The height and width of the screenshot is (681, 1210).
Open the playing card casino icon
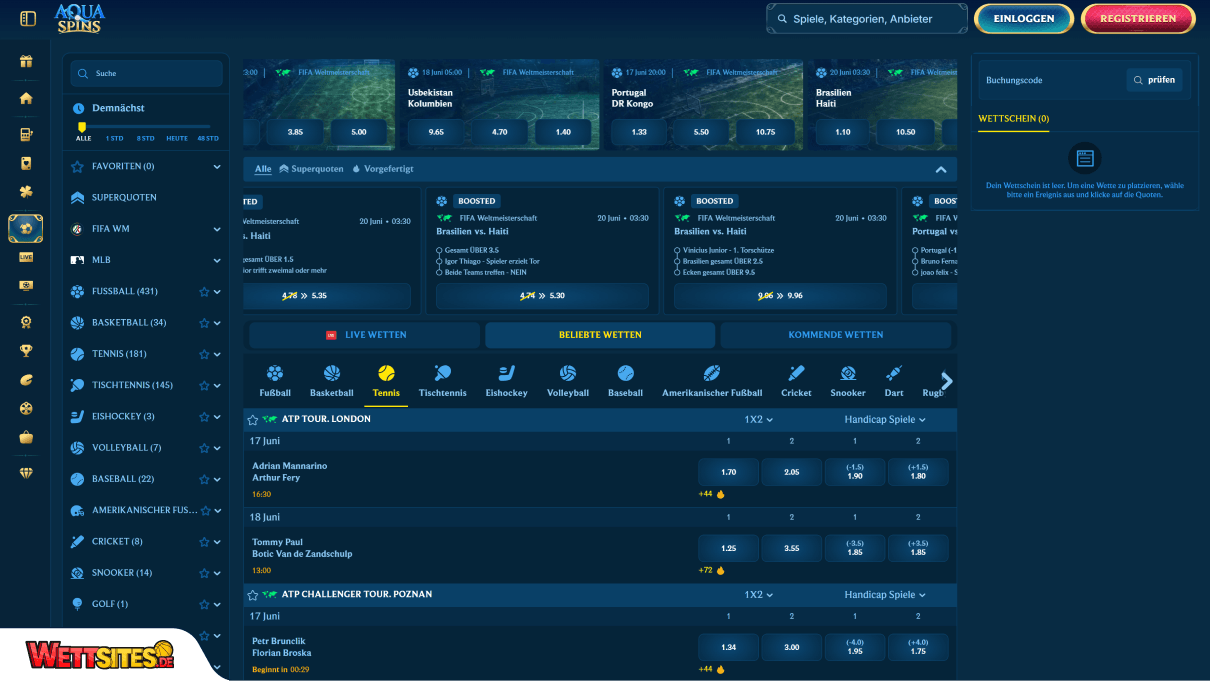tap(26, 162)
